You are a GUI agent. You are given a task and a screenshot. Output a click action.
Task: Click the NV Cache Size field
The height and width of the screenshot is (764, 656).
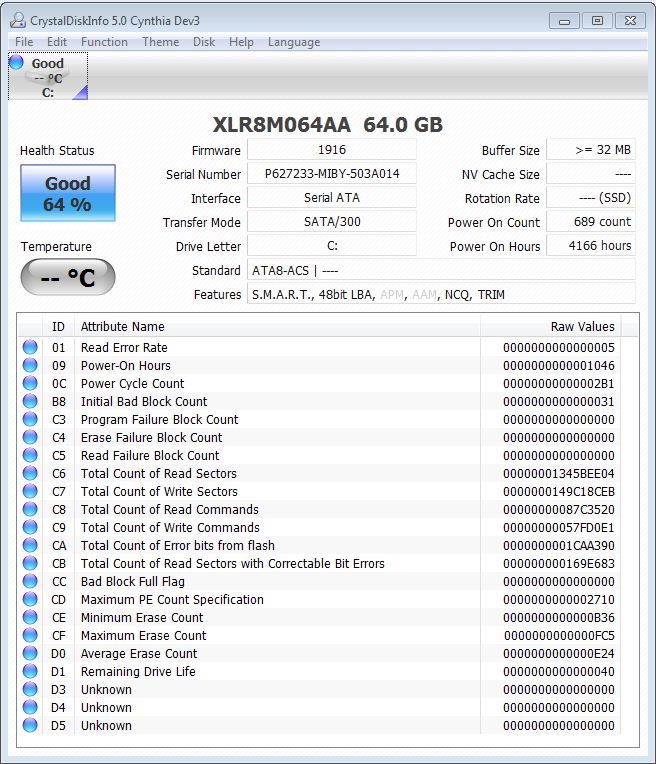point(591,173)
